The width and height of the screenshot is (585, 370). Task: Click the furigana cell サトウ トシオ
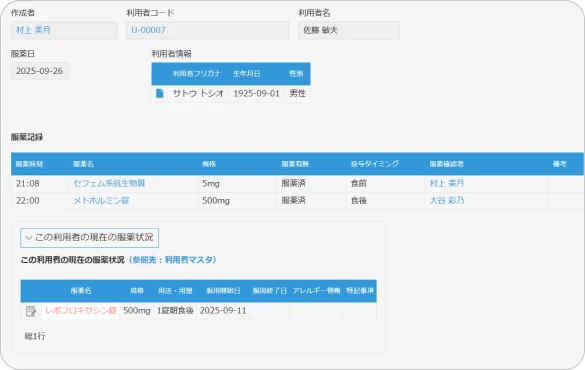[198, 94]
